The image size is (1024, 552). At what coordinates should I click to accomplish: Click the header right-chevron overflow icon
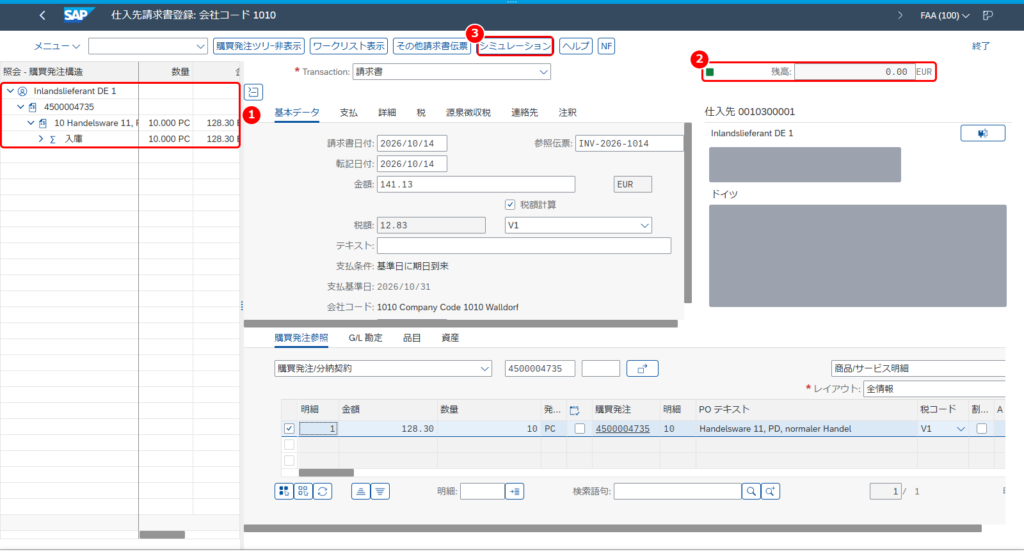pos(900,15)
